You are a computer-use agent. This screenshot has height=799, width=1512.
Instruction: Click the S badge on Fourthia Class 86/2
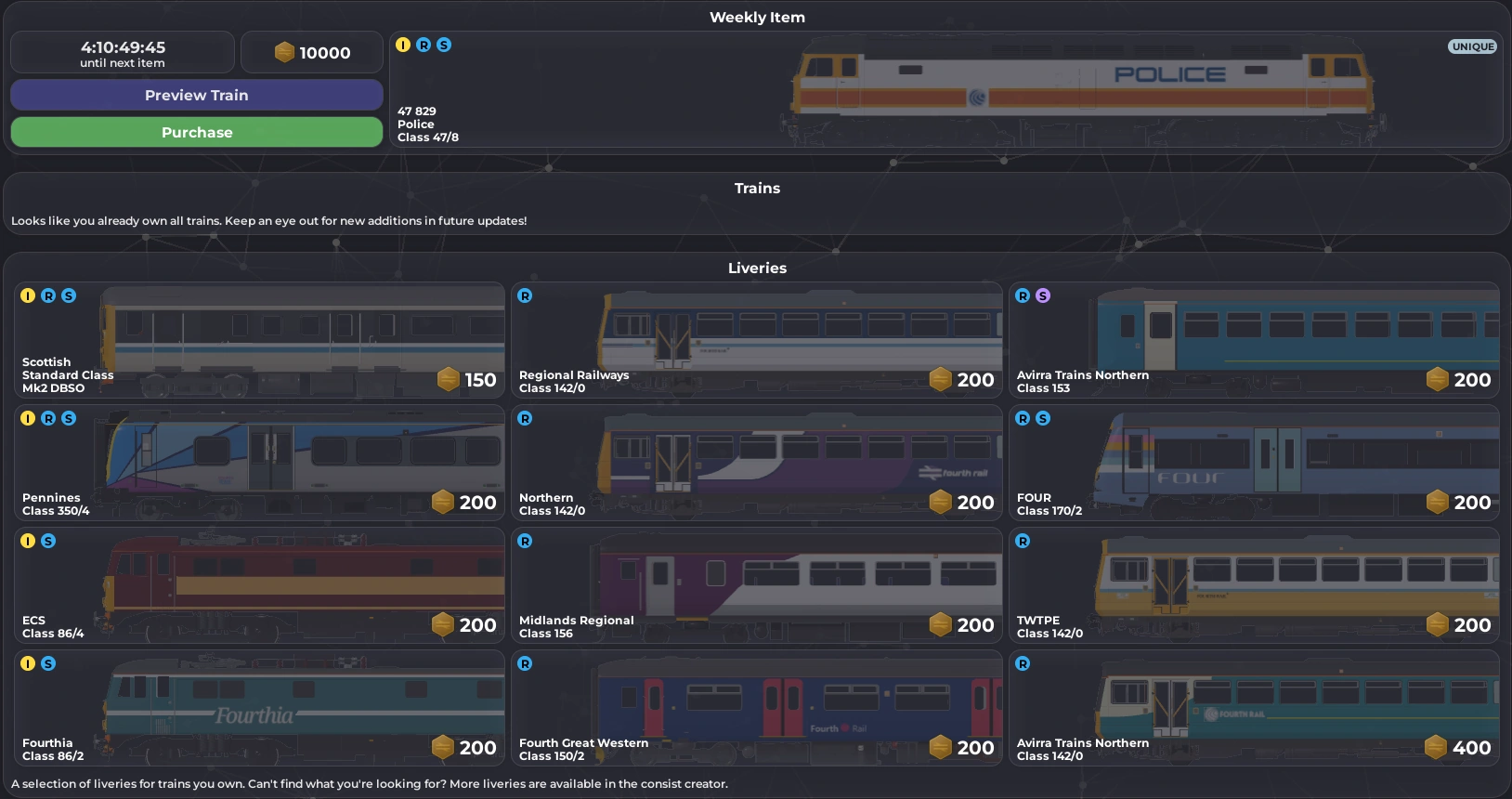click(x=48, y=663)
